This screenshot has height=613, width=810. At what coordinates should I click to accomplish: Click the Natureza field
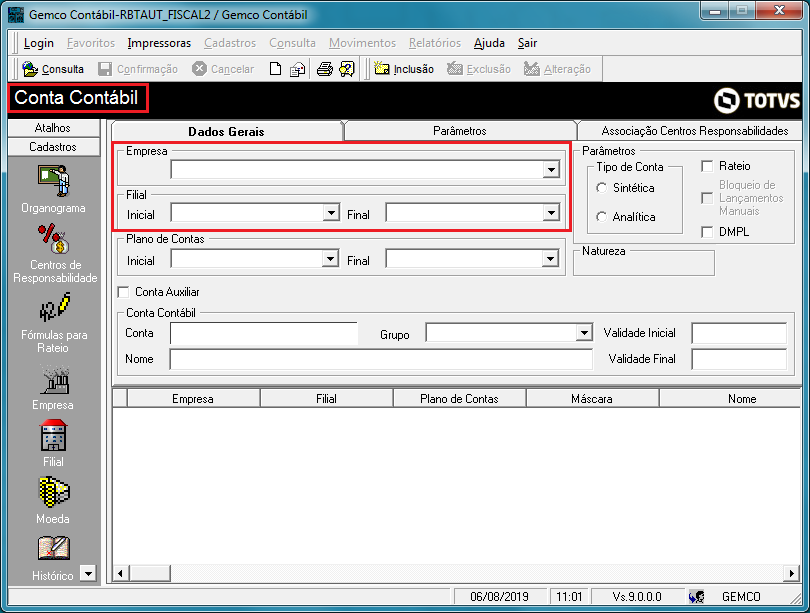(x=644, y=265)
